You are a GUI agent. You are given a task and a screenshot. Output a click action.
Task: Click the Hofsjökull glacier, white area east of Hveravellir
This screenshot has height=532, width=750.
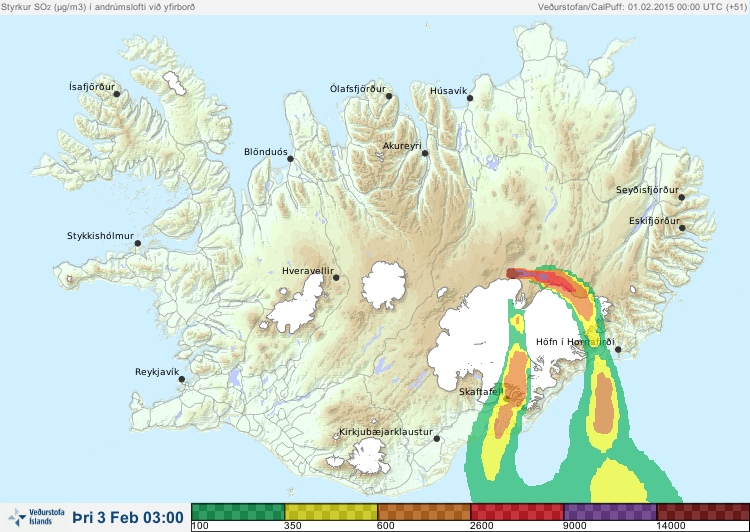[383, 285]
